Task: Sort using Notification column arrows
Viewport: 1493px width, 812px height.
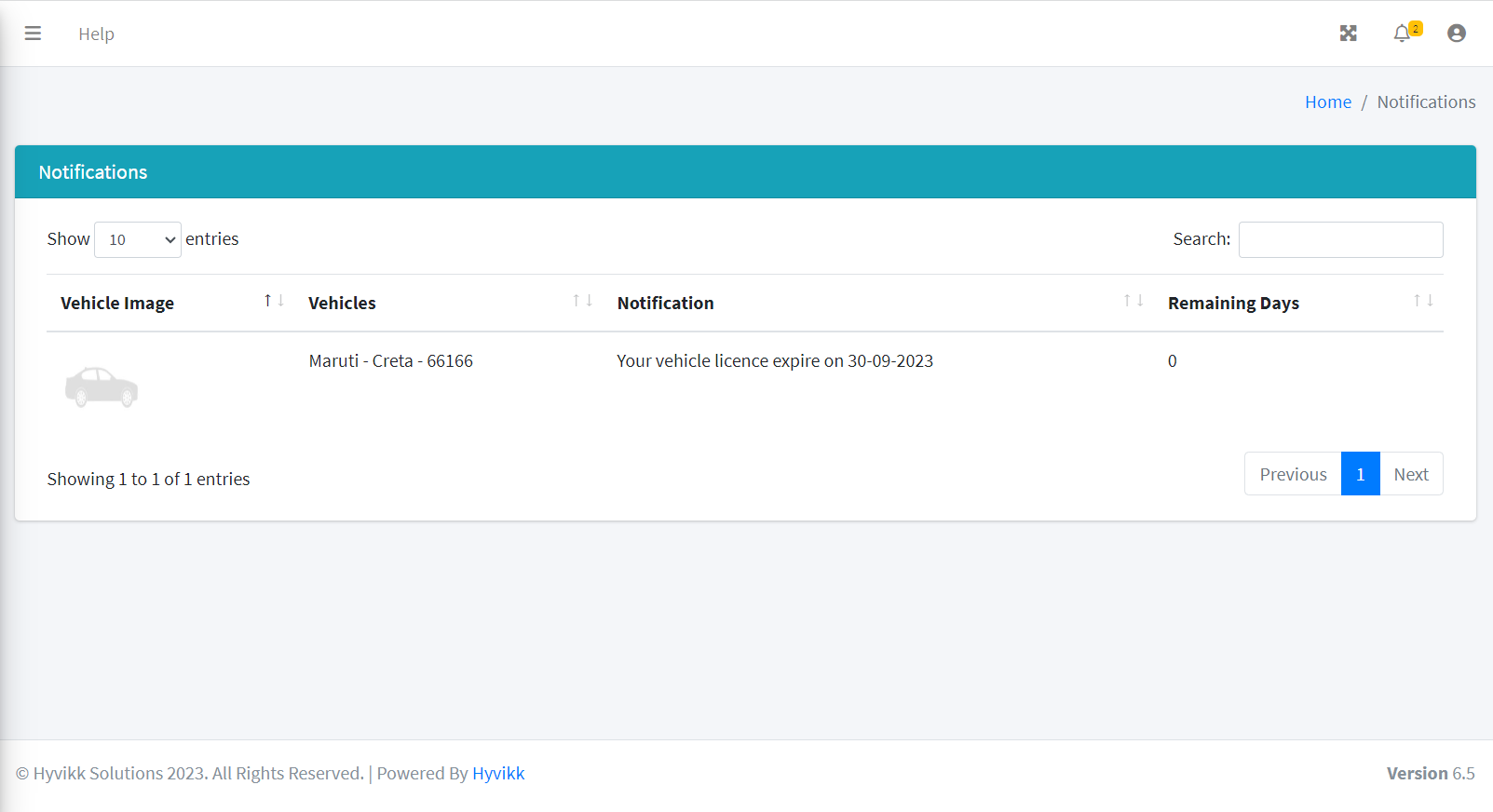Action: coord(1133,301)
